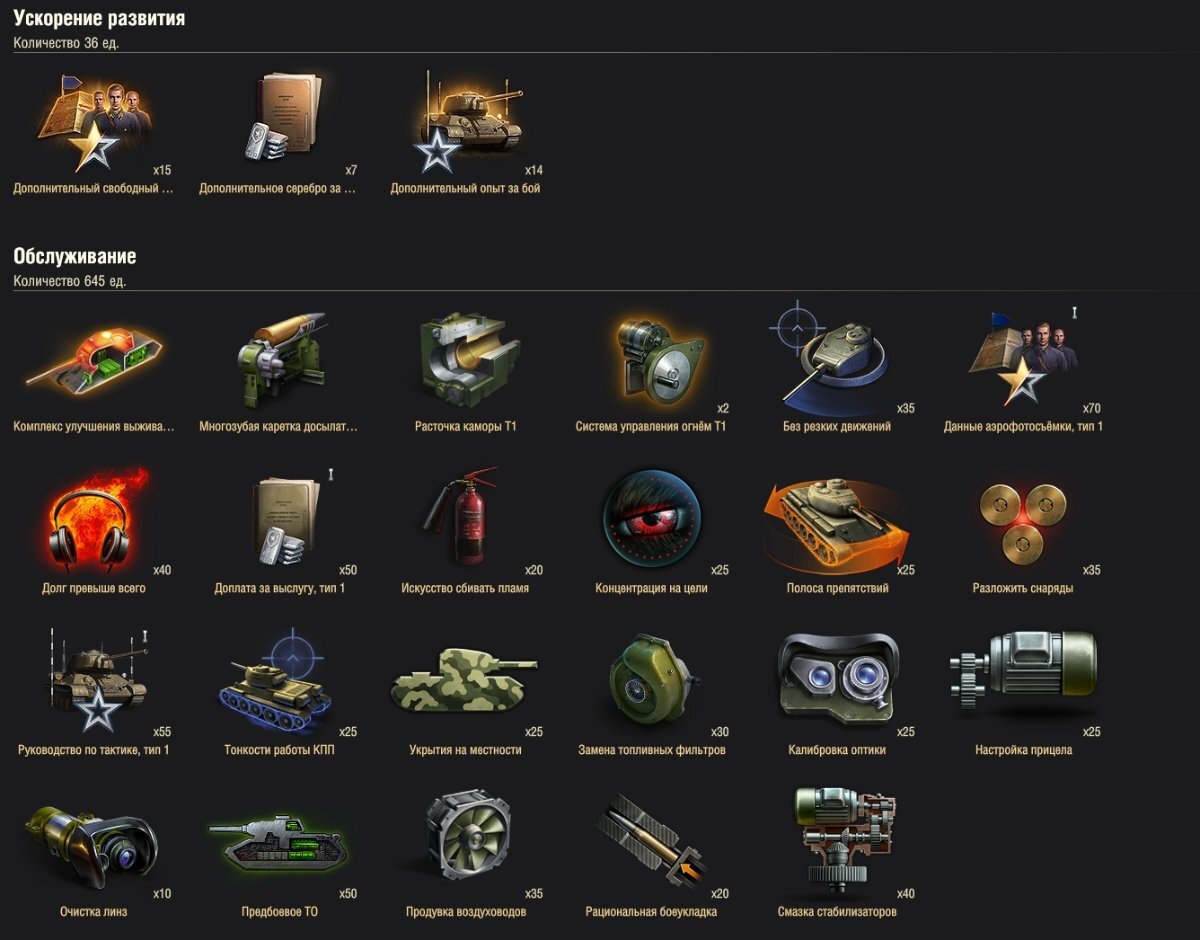
Task: Click the stabilizer lubrication mechanism icon
Action: 845,838
